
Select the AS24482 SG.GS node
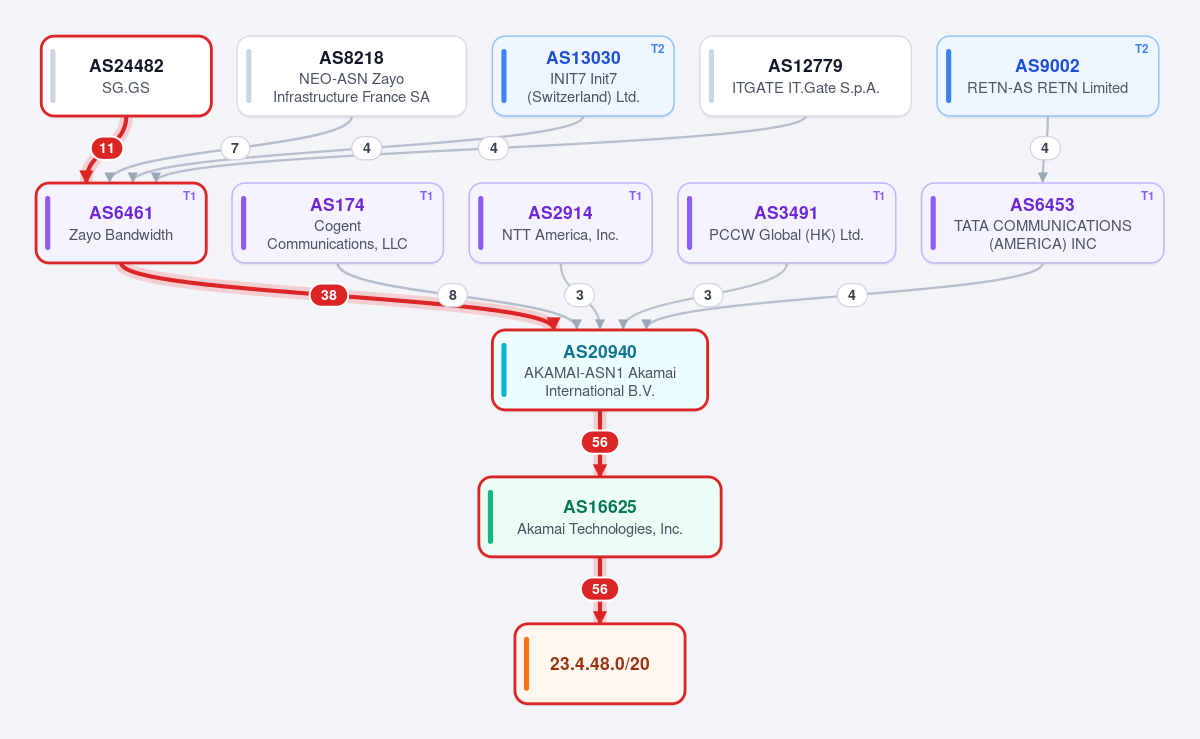tap(126, 76)
